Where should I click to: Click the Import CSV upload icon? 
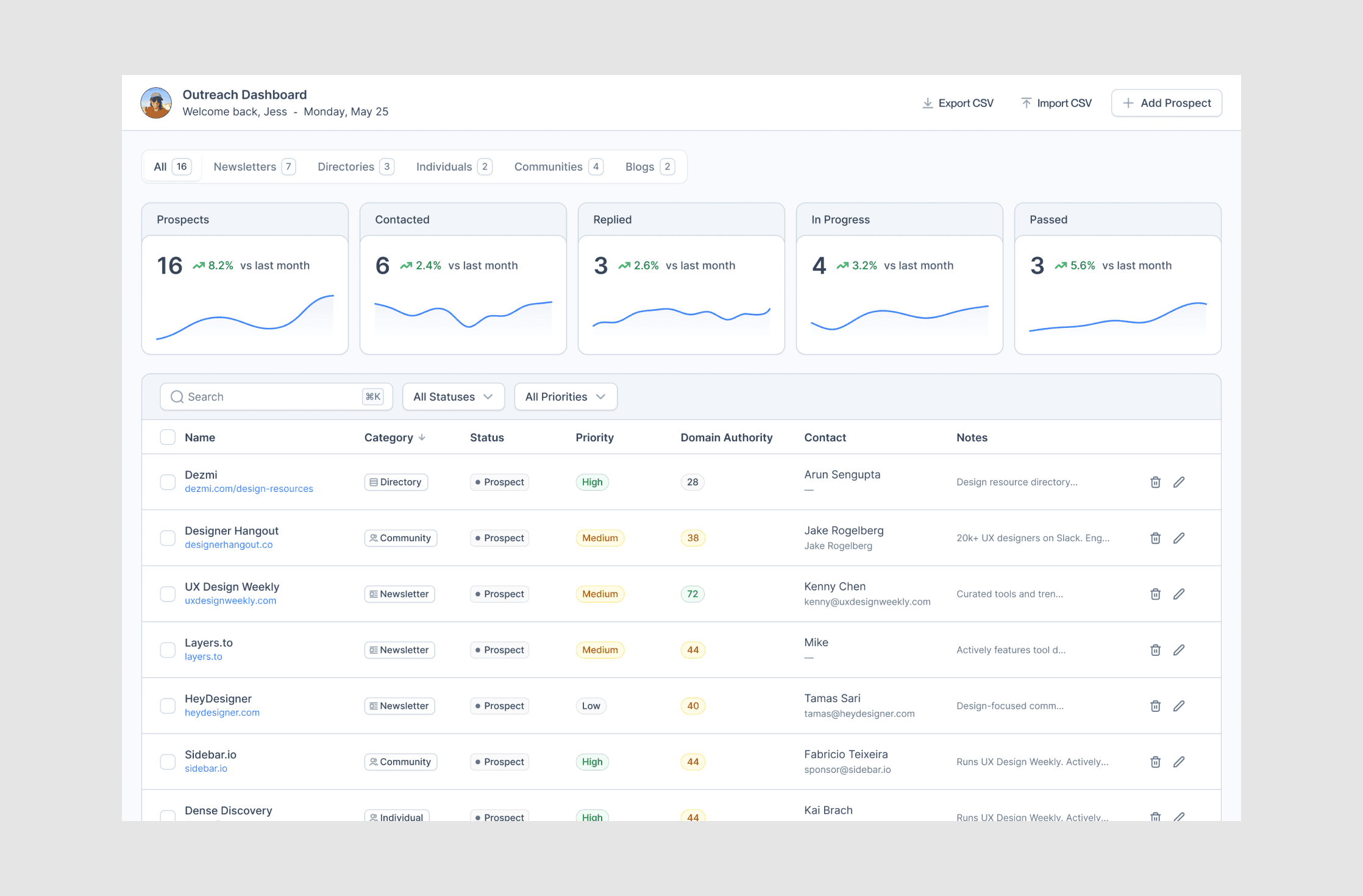click(1027, 103)
